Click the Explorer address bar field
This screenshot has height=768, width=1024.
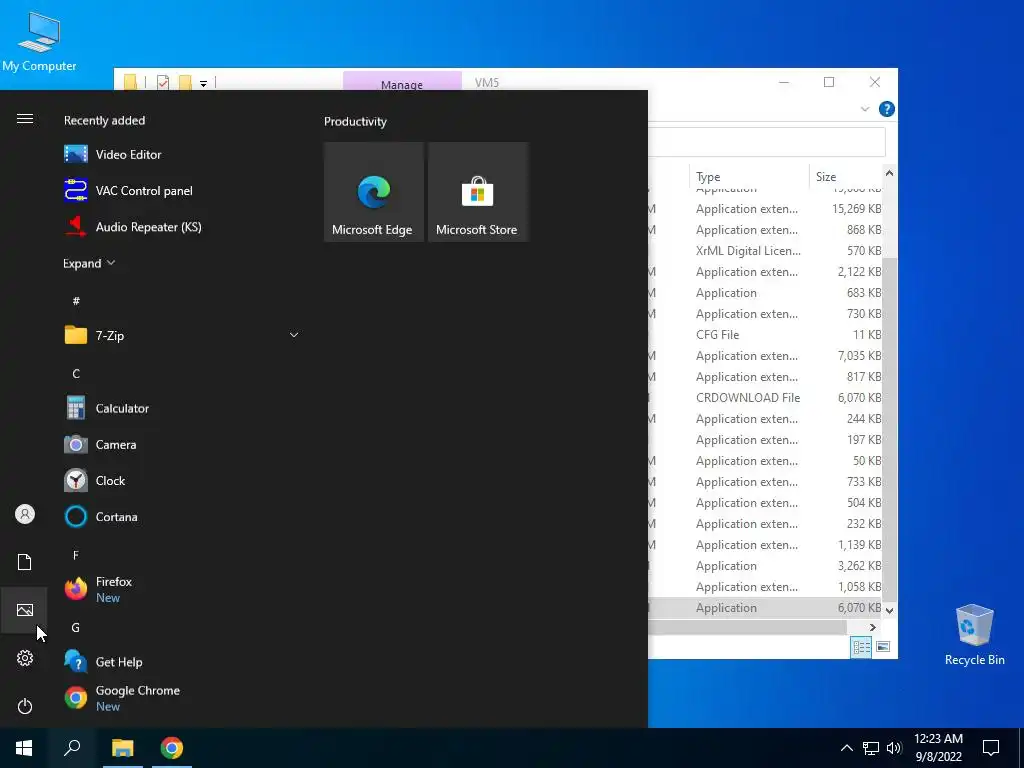[x=767, y=142]
